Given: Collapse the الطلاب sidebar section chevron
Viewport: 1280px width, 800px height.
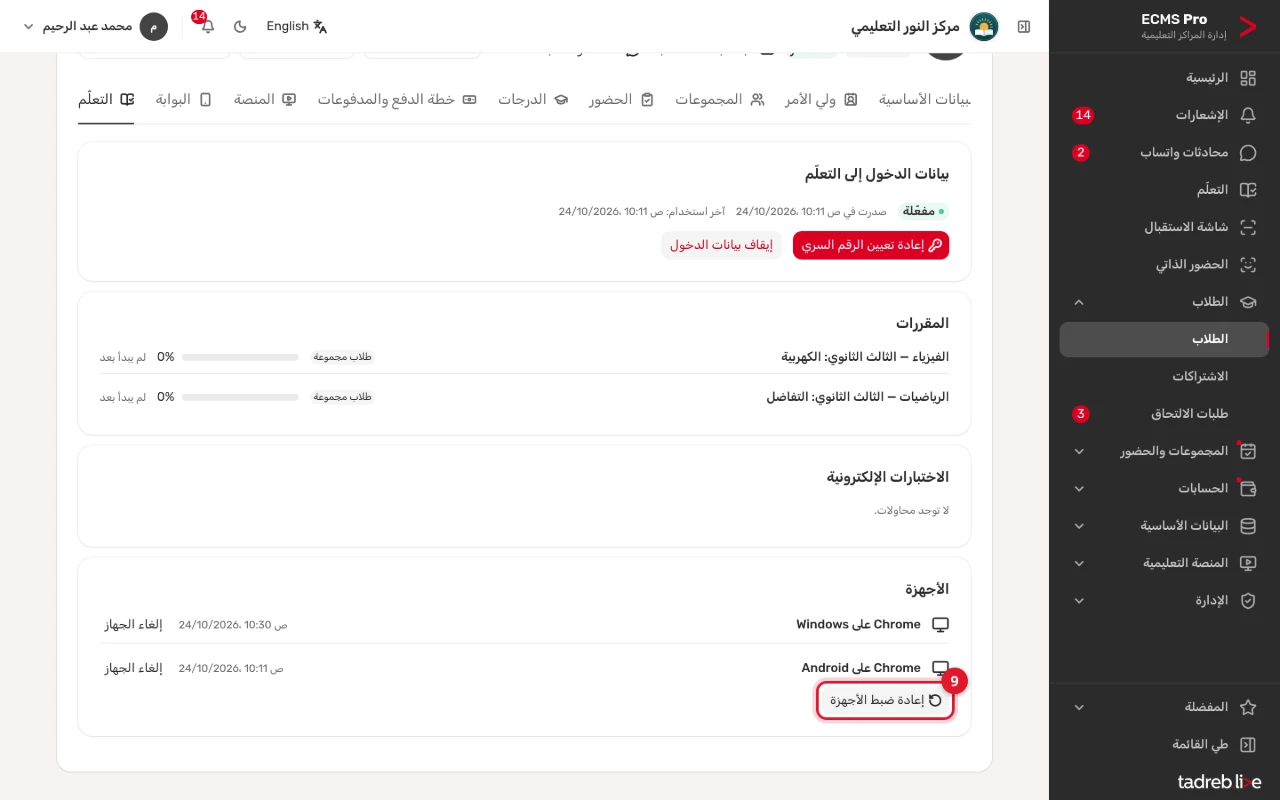Looking at the screenshot, I should 1079,302.
